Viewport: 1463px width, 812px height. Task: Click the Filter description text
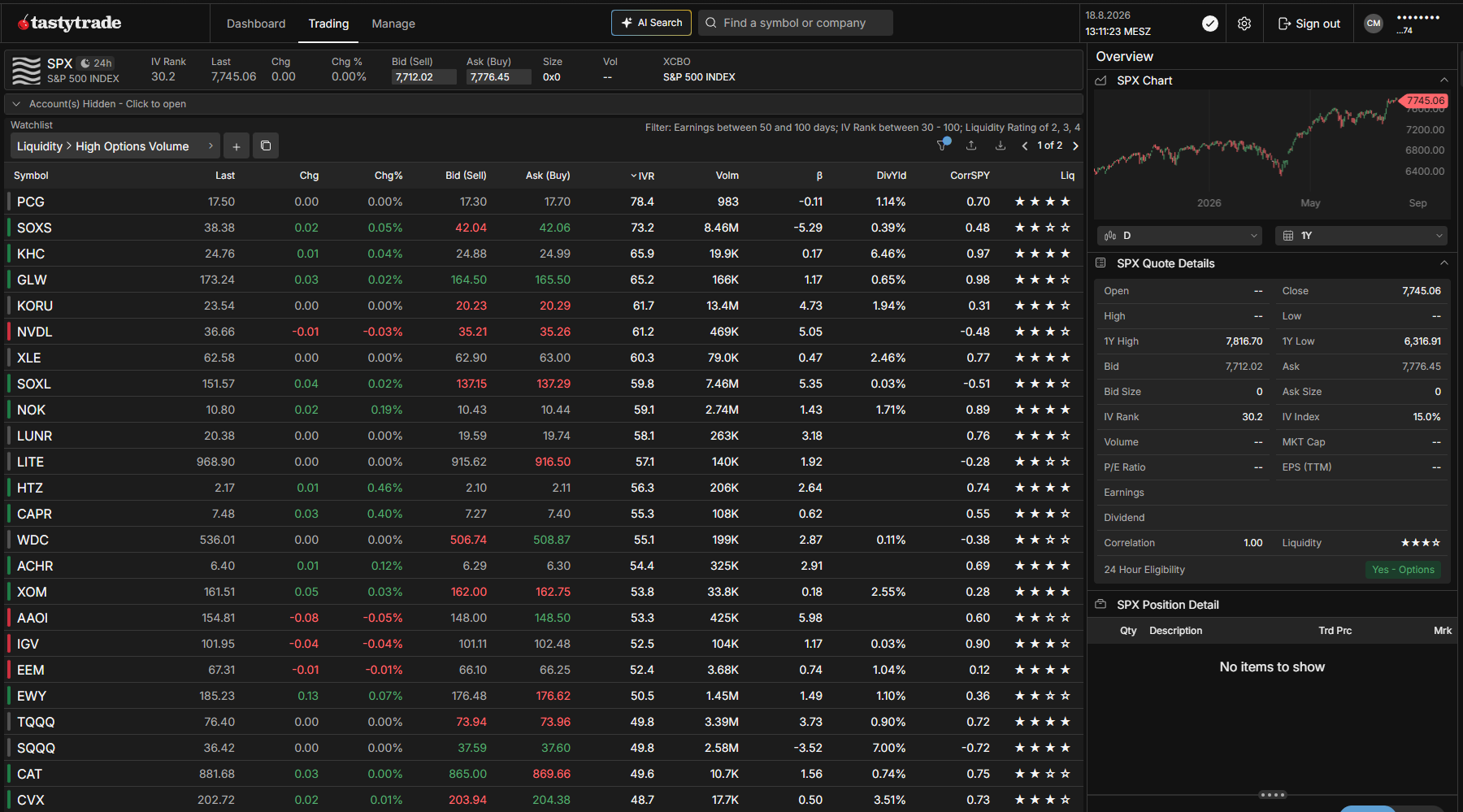[862, 128]
